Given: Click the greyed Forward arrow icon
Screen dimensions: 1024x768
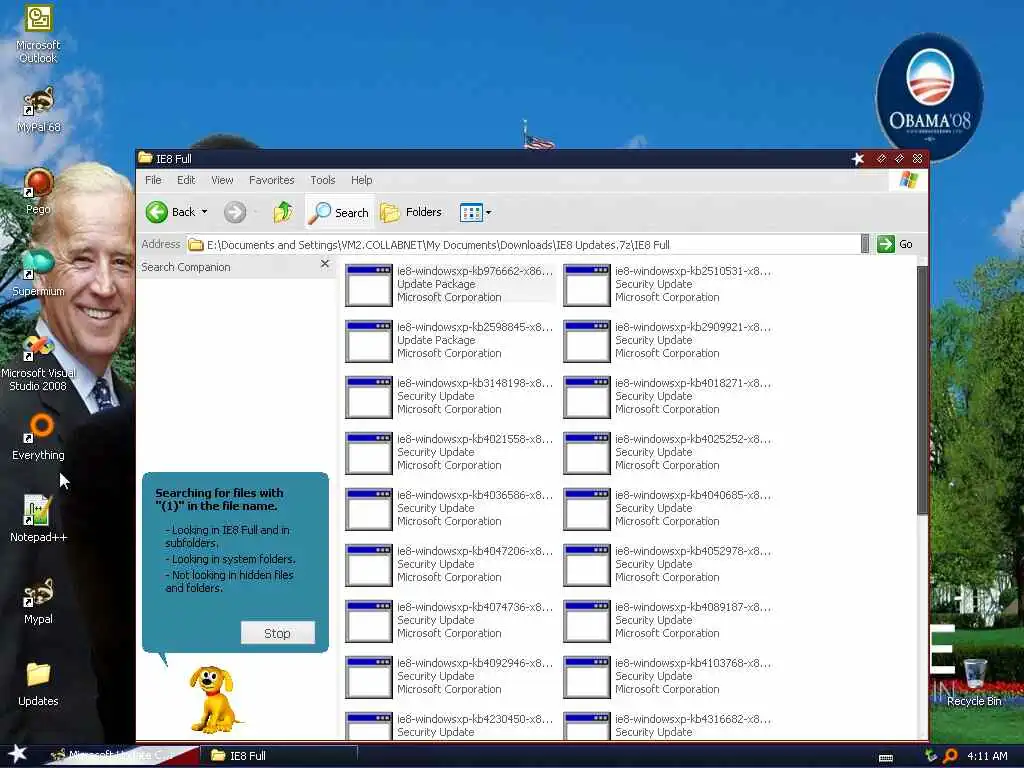Looking at the screenshot, I should [x=235, y=212].
